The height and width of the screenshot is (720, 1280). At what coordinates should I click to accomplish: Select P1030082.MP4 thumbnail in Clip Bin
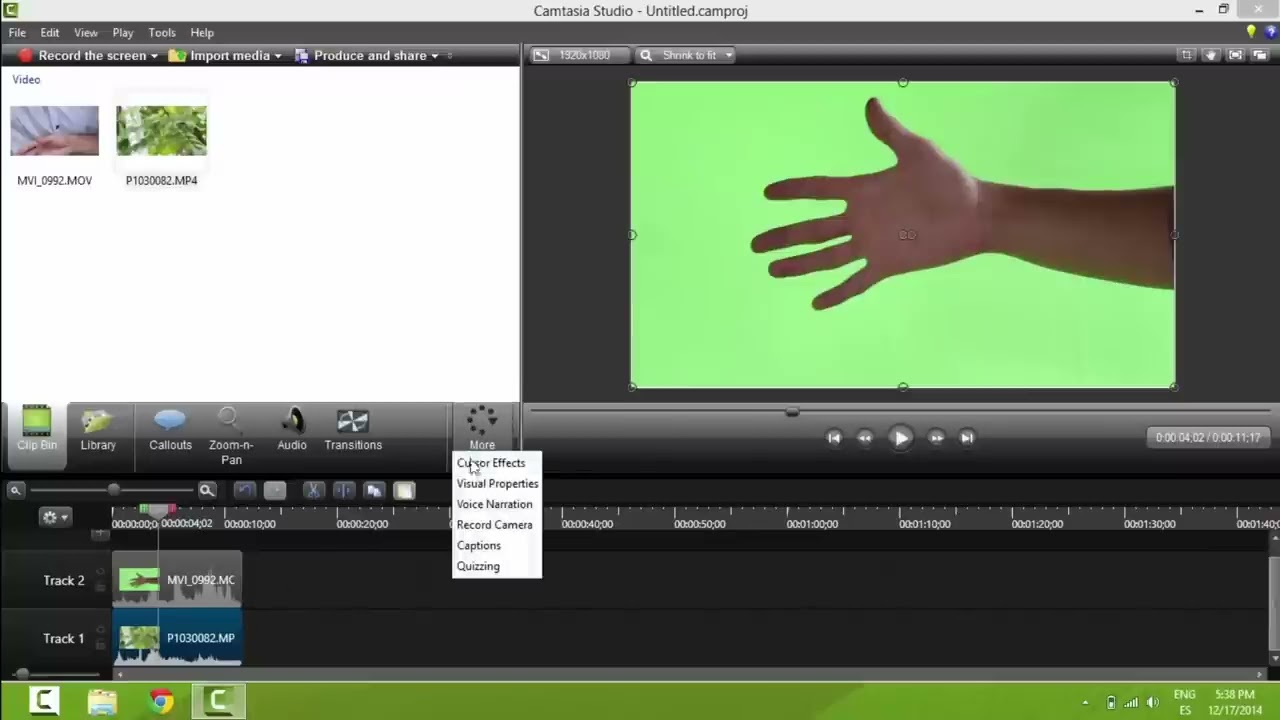point(161,131)
